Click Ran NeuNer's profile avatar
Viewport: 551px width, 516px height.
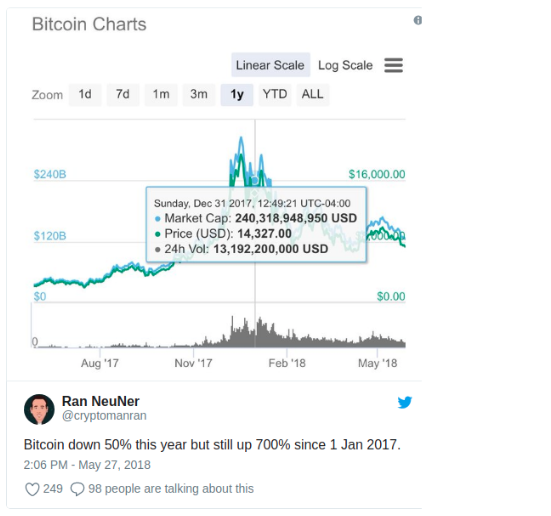coord(39,409)
